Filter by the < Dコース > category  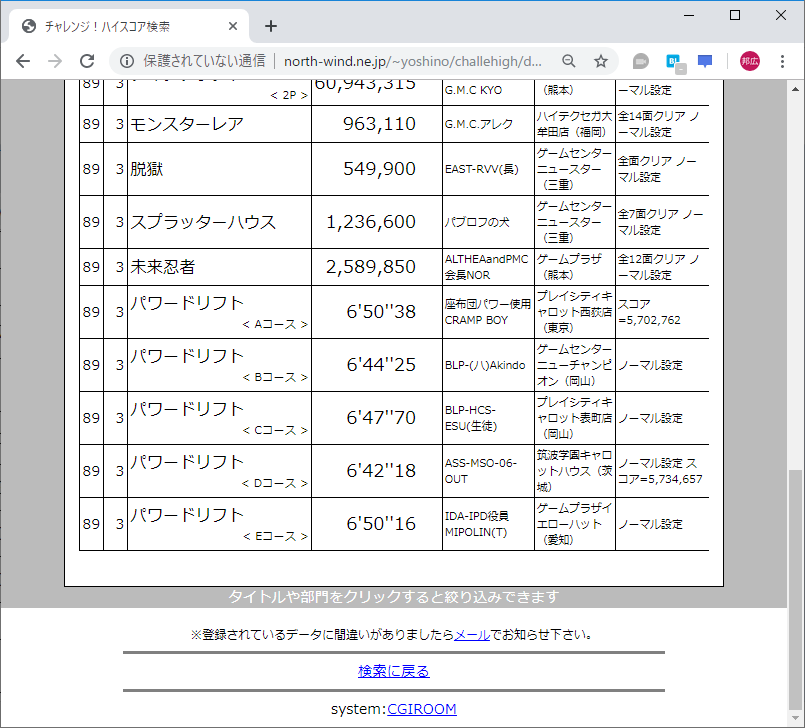pyautogui.click(x=275, y=484)
